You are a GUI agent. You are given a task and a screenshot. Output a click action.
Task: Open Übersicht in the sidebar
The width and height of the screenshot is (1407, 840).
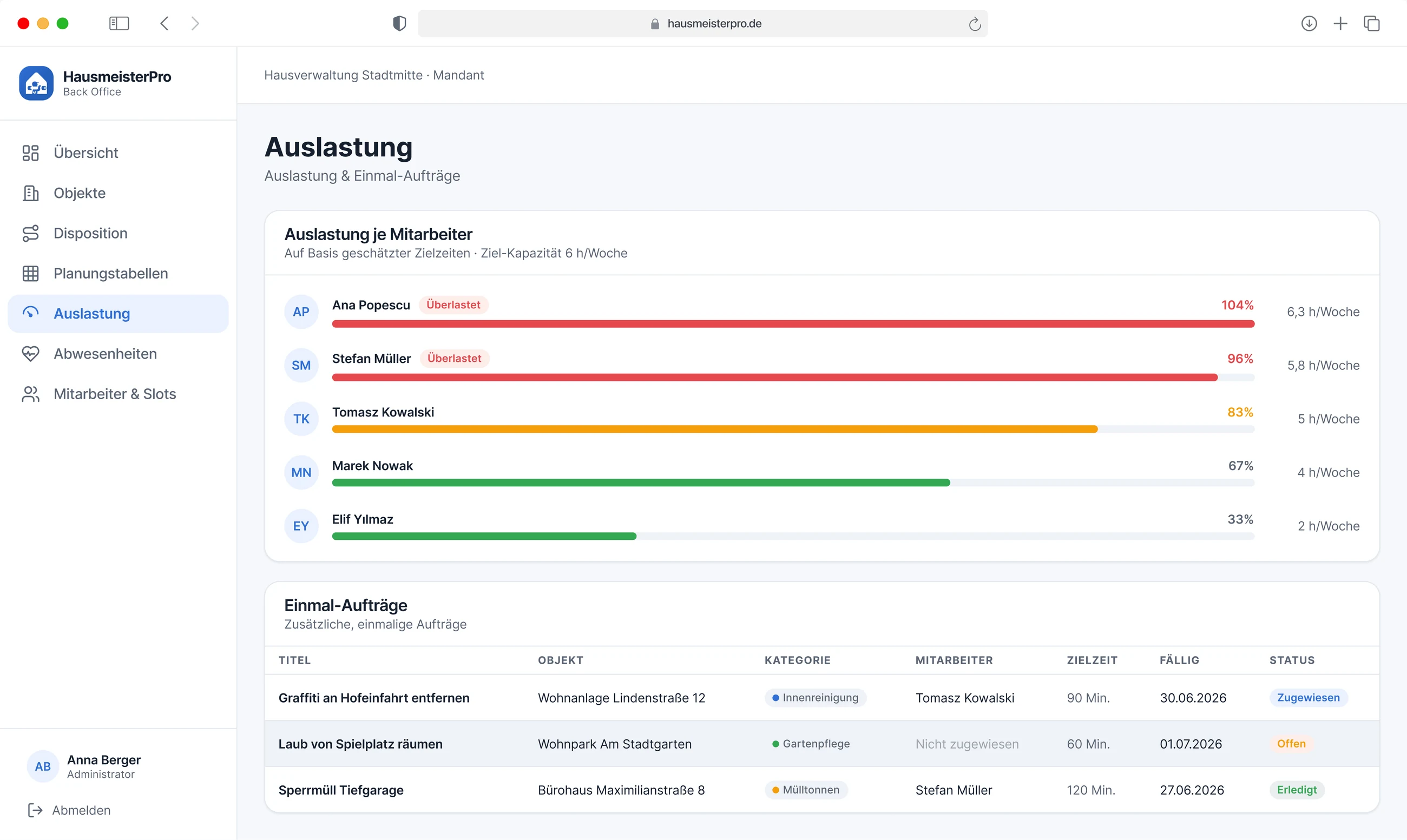click(118, 153)
